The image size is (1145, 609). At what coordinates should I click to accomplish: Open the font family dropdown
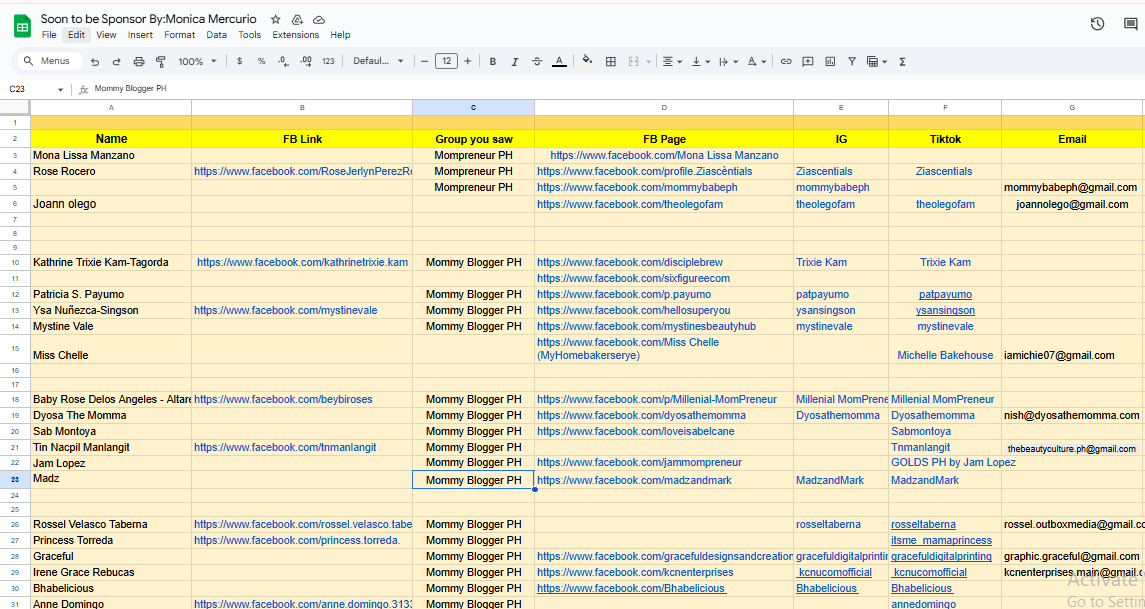378,61
